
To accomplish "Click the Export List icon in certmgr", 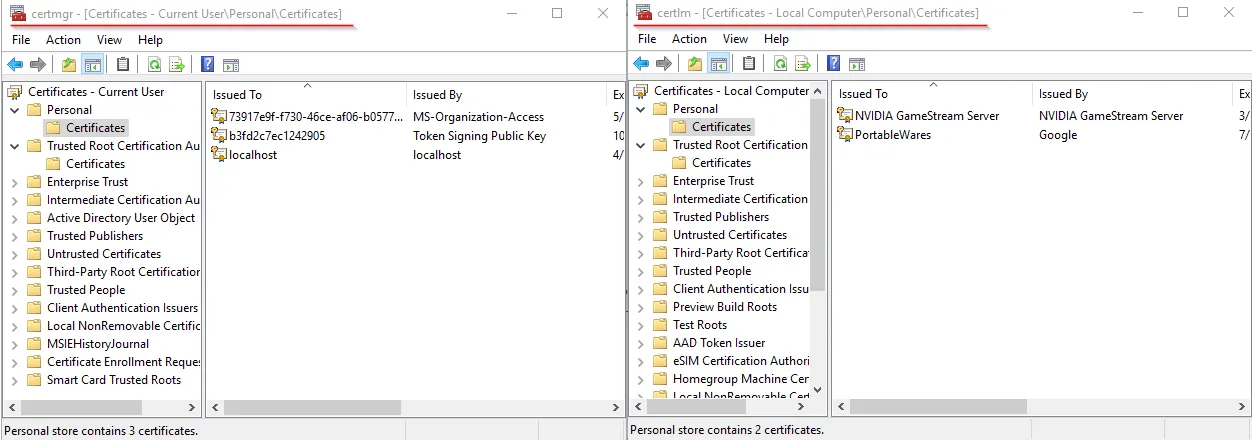I will 177,65.
